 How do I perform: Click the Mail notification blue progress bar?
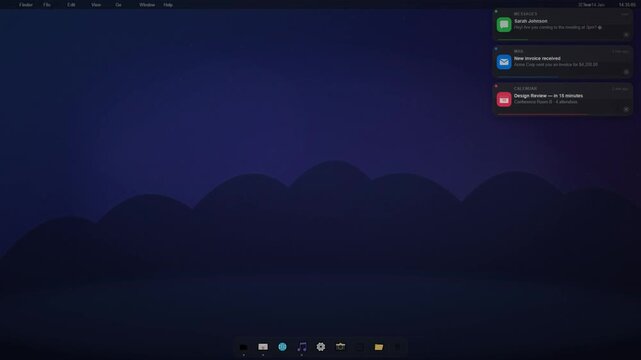[x=527, y=77]
